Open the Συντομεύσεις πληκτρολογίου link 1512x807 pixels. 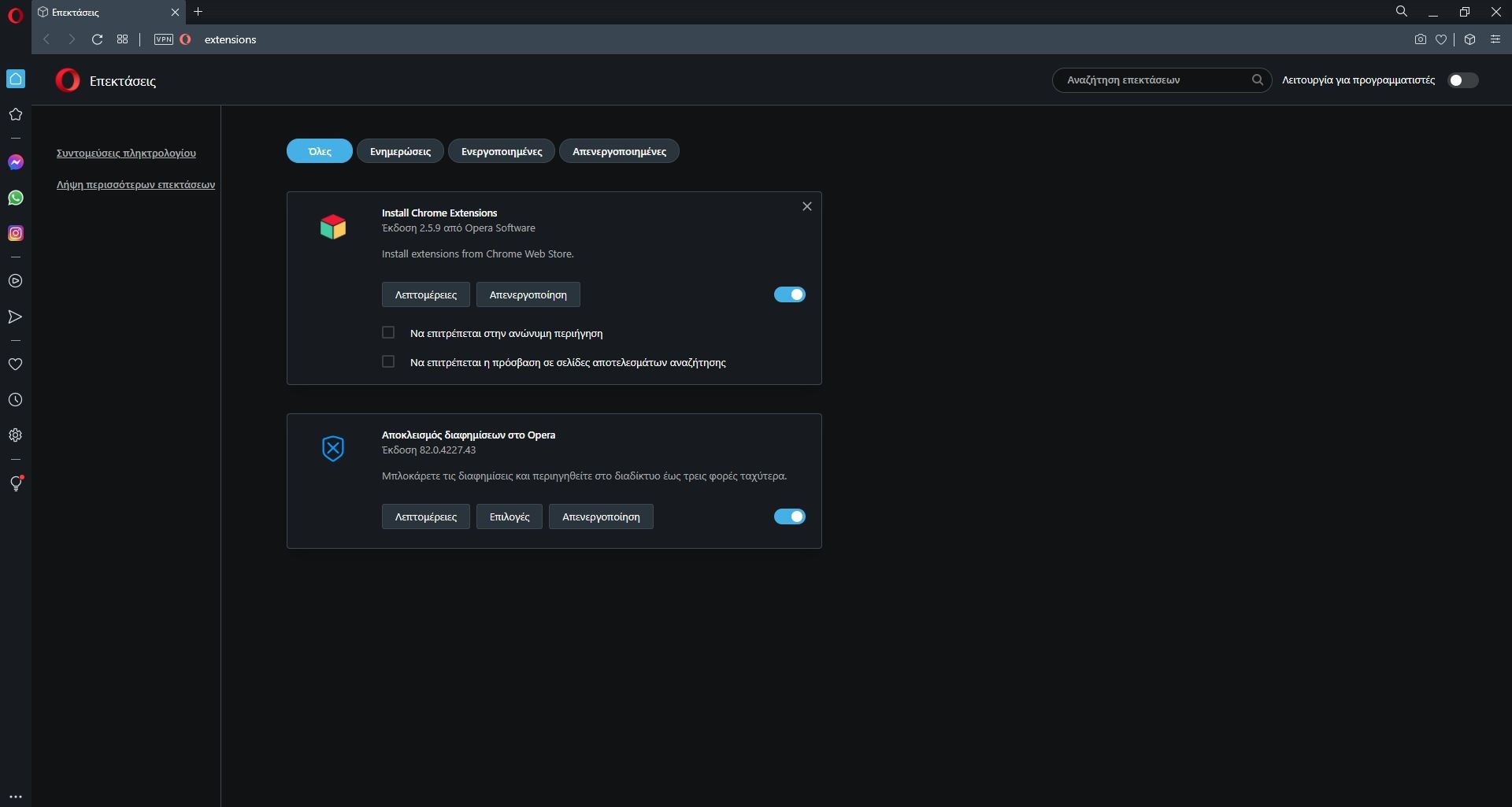click(126, 154)
